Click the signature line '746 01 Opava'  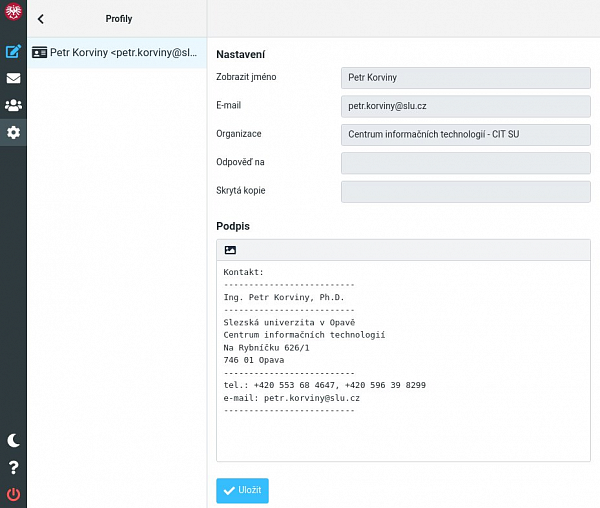(x=254, y=360)
